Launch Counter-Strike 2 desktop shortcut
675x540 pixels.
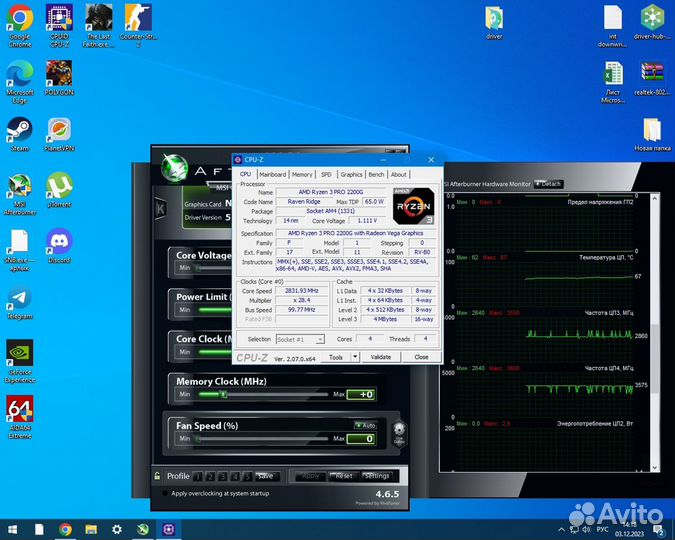(139, 26)
